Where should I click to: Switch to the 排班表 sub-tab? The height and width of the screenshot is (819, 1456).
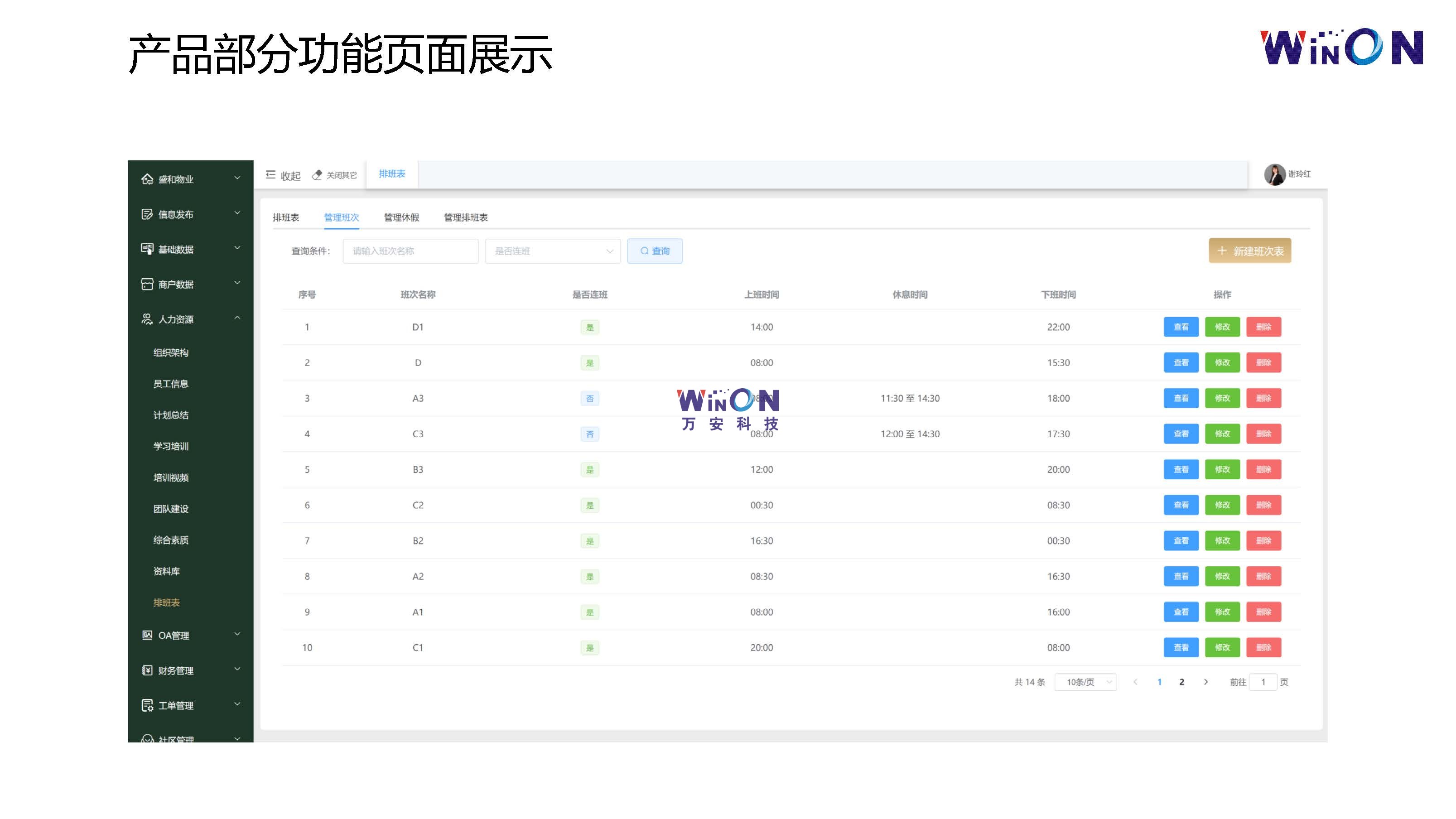coord(286,217)
